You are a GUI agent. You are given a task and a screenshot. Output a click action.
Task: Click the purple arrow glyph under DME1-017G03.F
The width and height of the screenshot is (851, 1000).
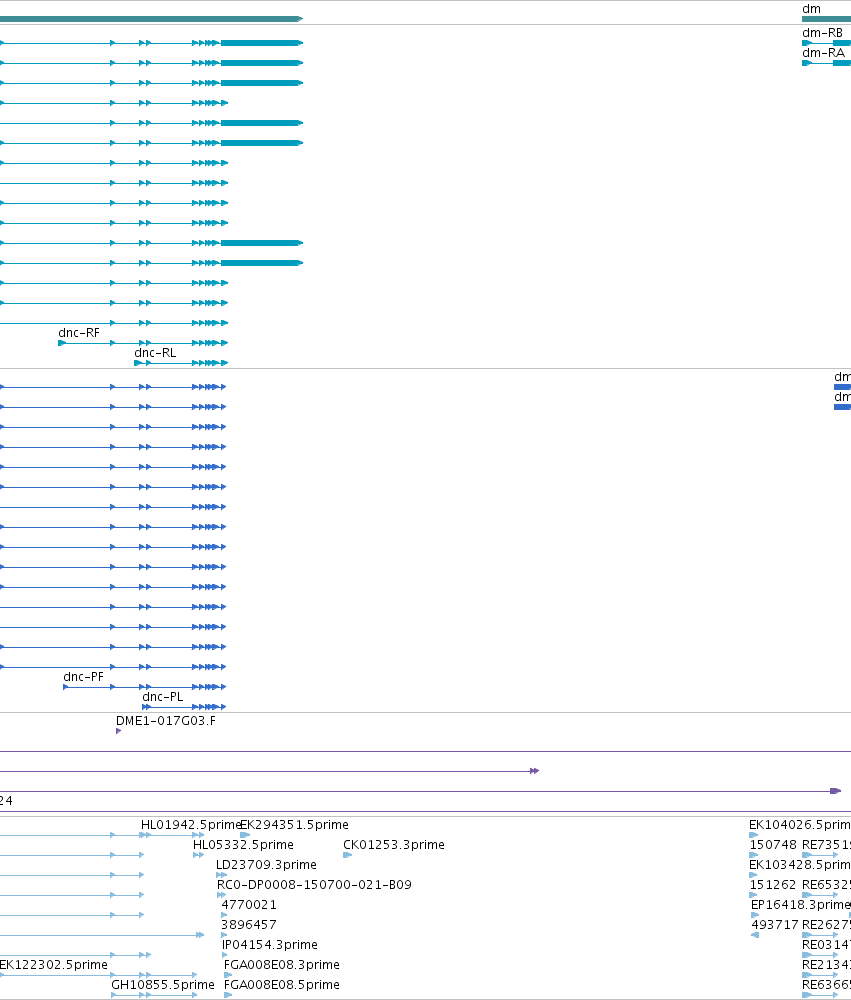pos(119,731)
